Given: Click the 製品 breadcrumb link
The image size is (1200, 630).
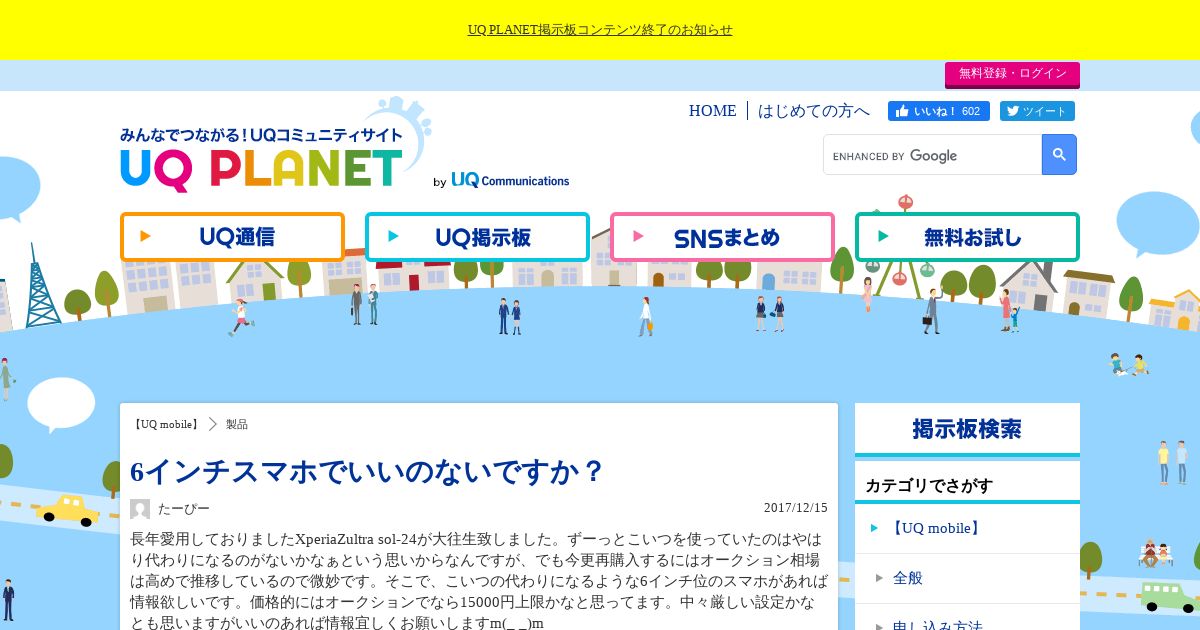Looking at the screenshot, I should [x=237, y=424].
